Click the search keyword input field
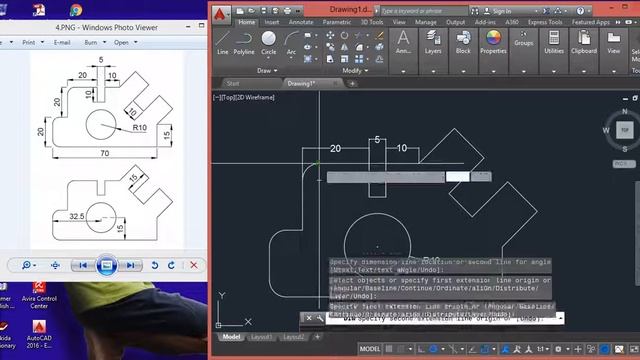 [424, 11]
